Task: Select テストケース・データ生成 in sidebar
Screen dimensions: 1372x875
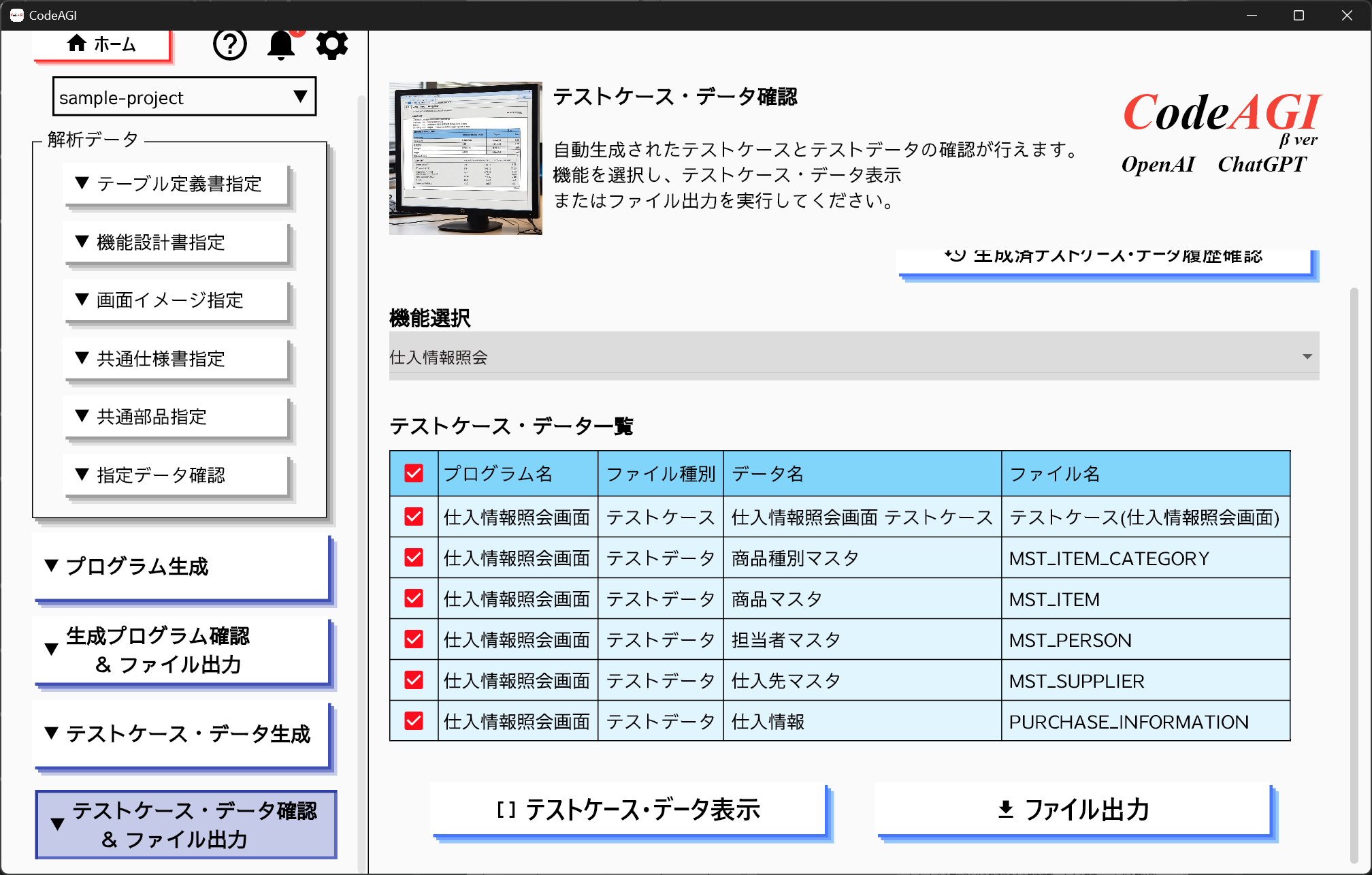Action: point(182,734)
